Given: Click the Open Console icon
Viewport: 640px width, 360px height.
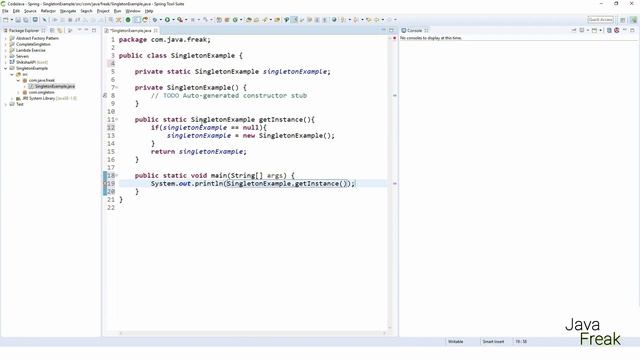Looking at the screenshot, I should 594,30.
